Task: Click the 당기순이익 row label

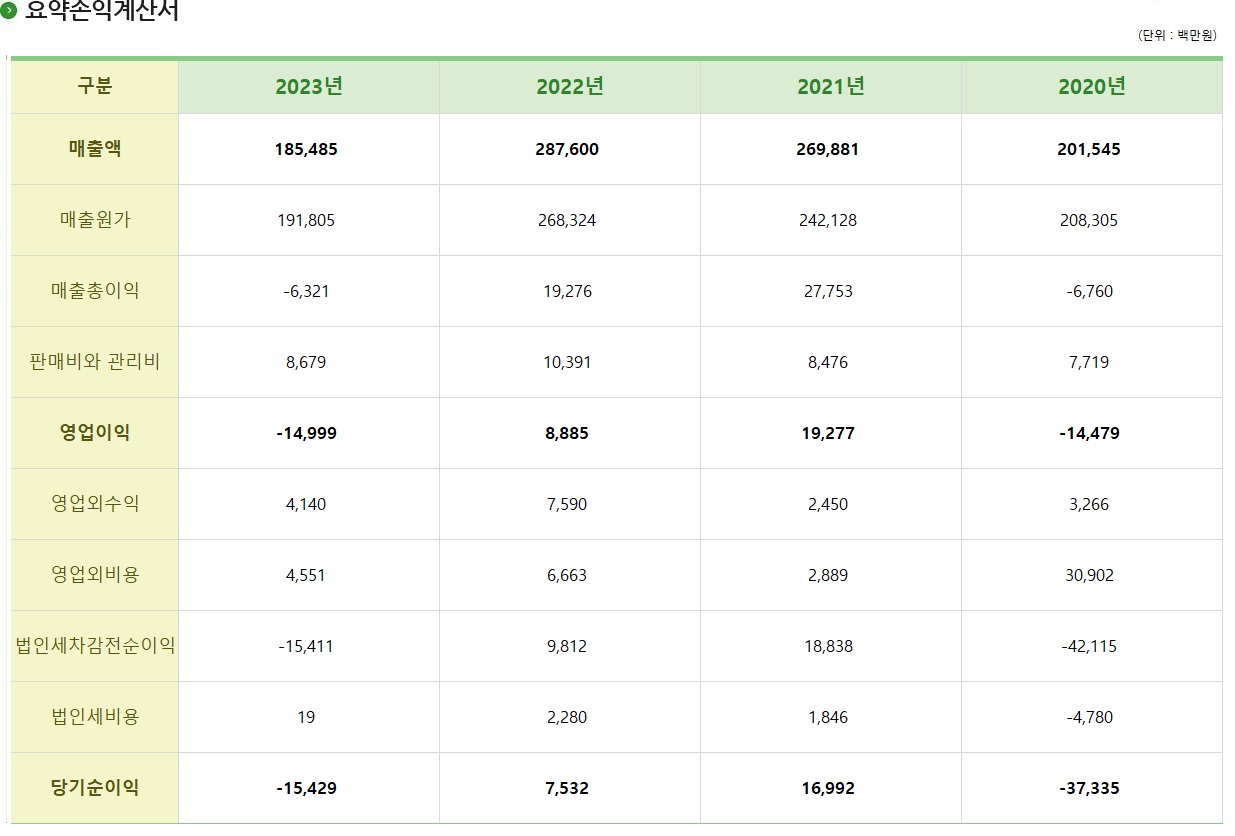Action: point(95,788)
